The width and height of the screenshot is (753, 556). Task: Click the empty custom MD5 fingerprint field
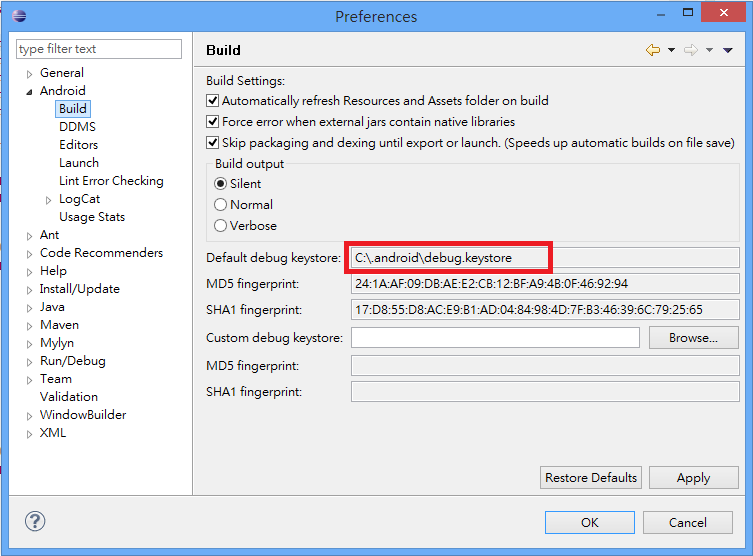[x=545, y=365]
